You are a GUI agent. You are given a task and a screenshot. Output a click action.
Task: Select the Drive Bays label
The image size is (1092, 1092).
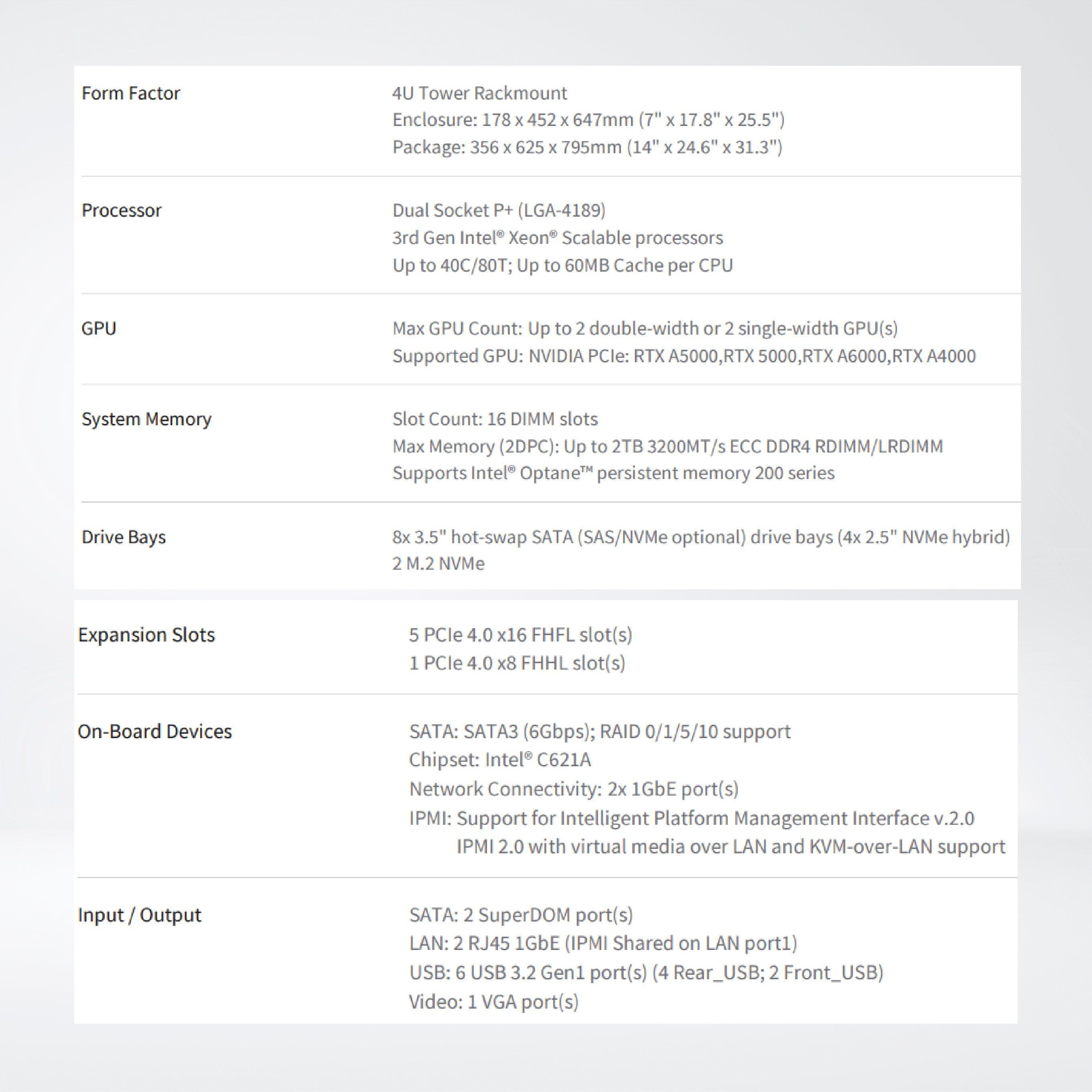pos(124,536)
